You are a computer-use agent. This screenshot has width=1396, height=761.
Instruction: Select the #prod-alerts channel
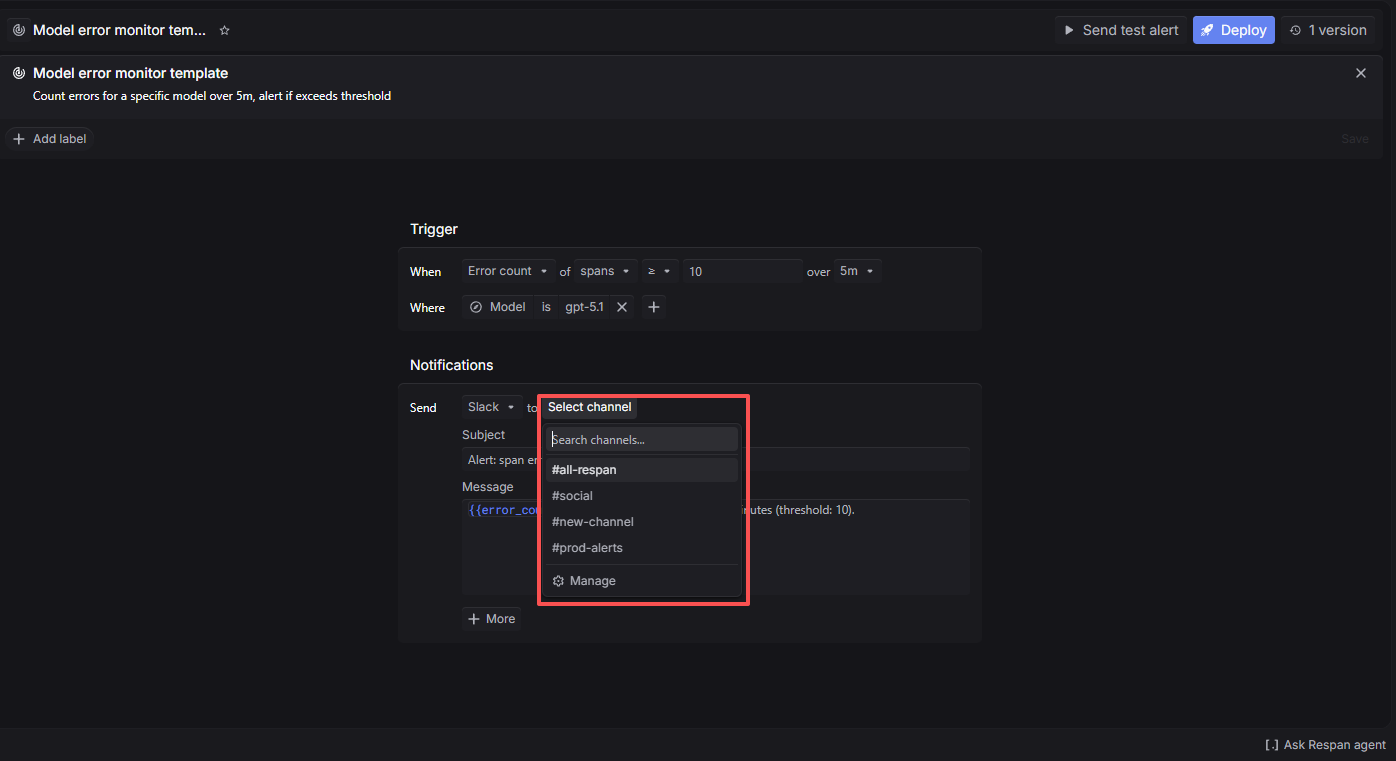[x=587, y=547]
